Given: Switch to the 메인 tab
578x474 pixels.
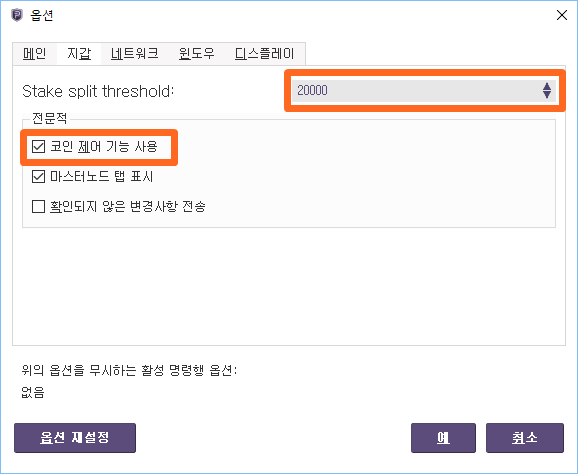Looking at the screenshot, I should [x=35, y=54].
